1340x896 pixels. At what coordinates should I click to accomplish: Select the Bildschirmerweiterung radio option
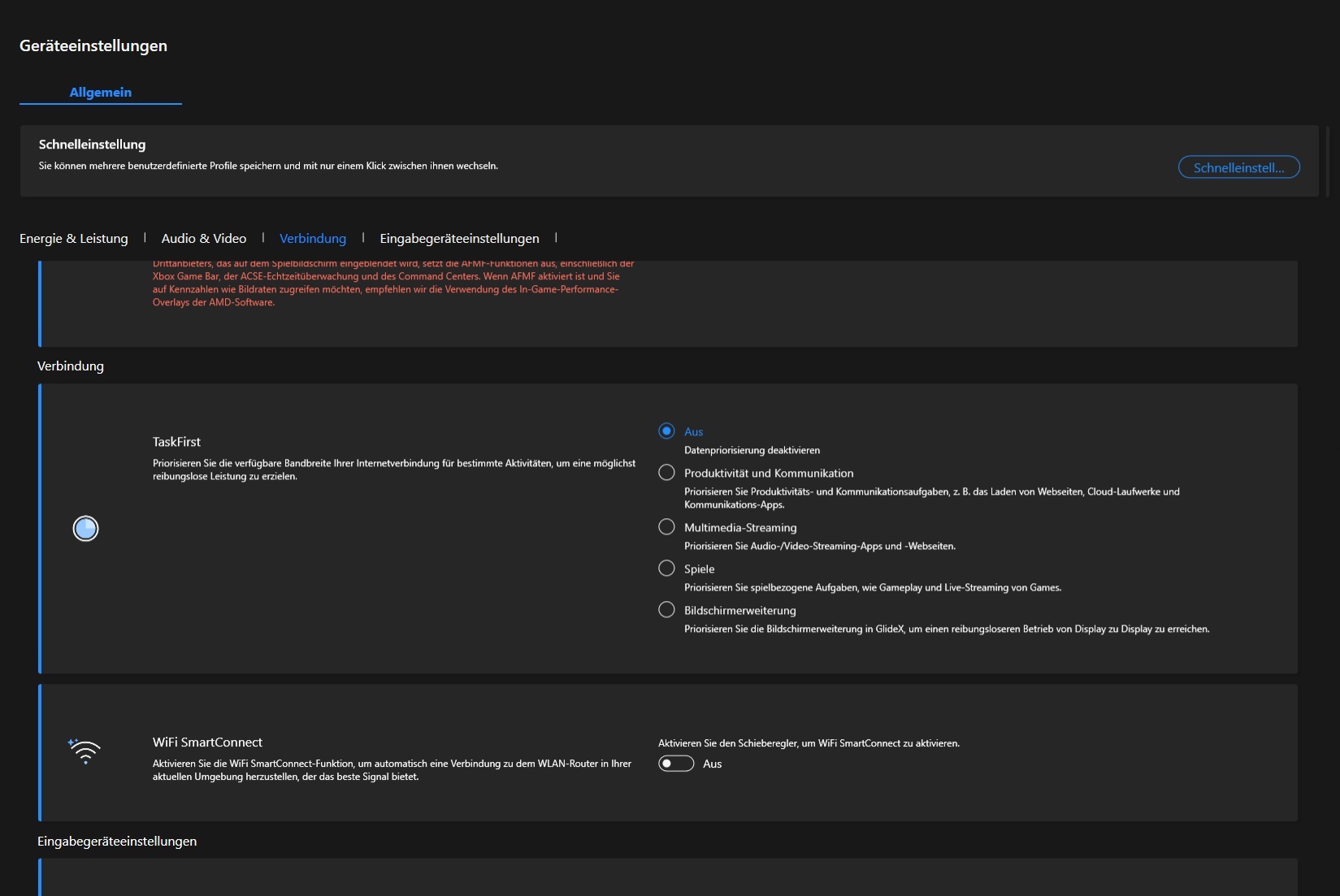point(666,610)
